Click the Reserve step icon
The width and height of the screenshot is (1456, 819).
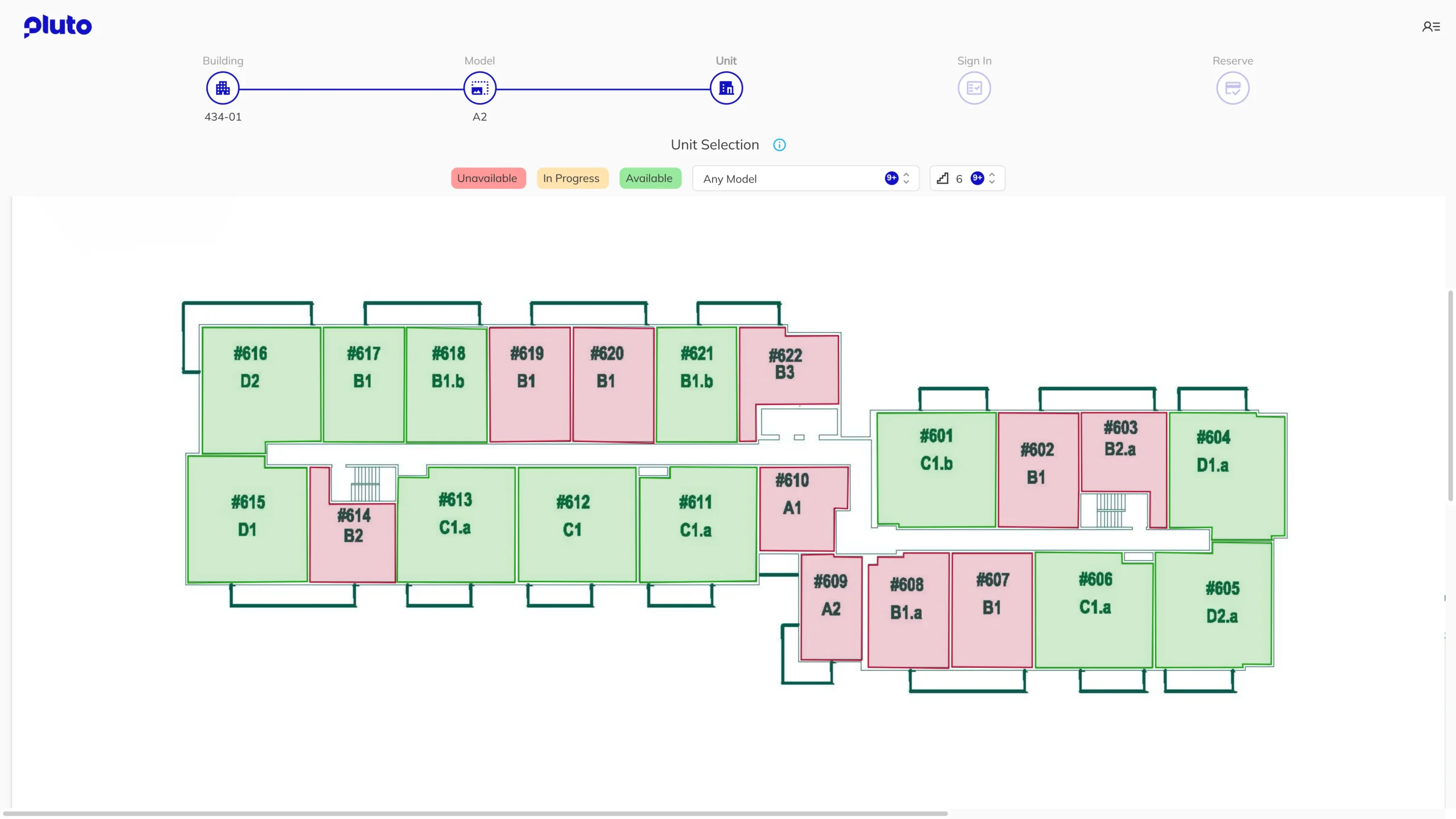1233,88
